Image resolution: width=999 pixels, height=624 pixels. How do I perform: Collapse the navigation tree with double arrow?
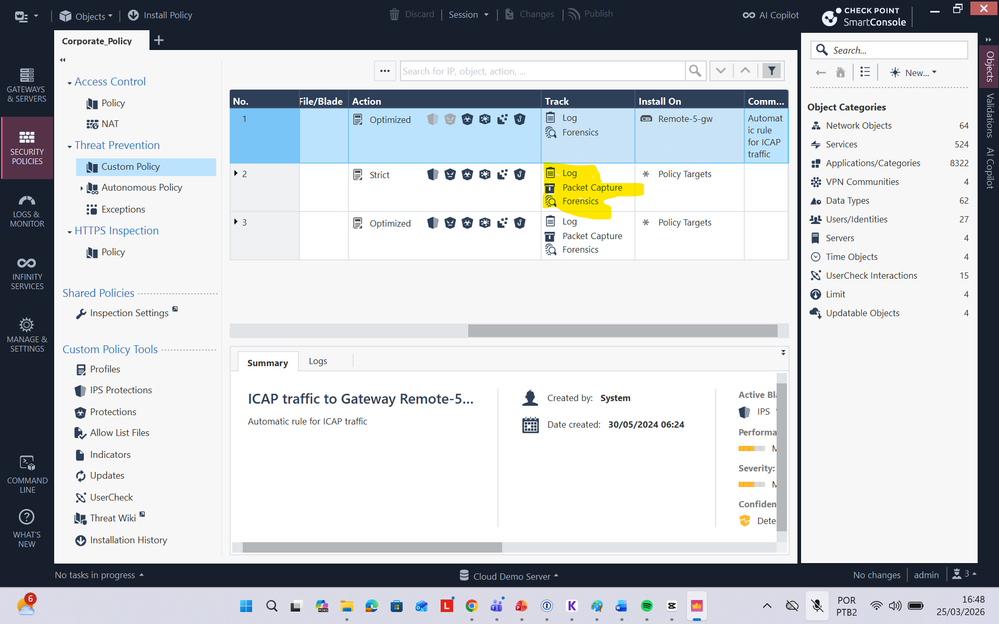pos(62,60)
